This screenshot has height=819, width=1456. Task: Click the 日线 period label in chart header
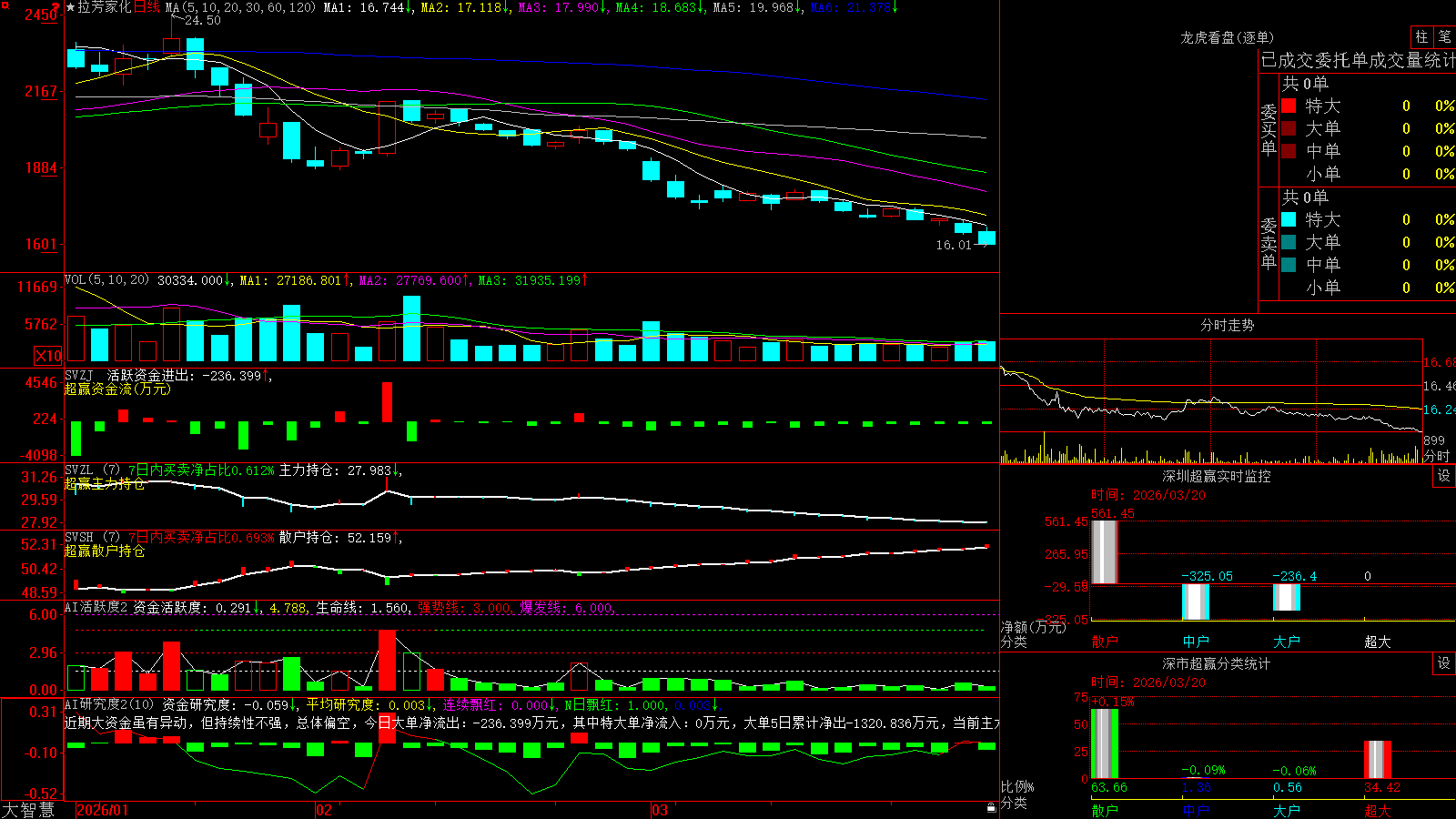pos(147,7)
